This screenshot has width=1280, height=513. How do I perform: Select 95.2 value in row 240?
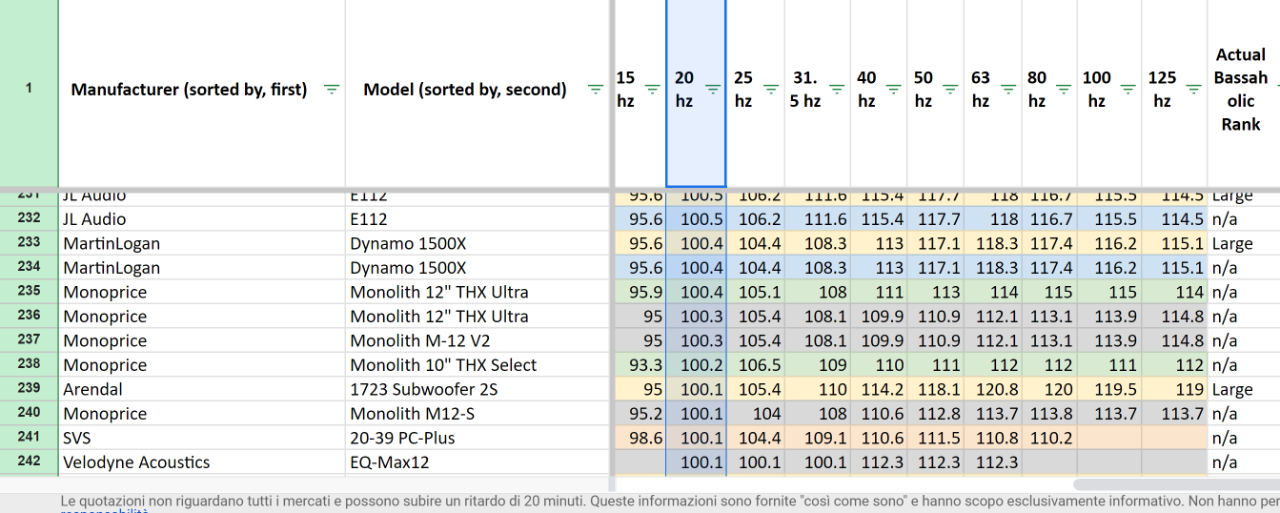pyautogui.click(x=640, y=414)
